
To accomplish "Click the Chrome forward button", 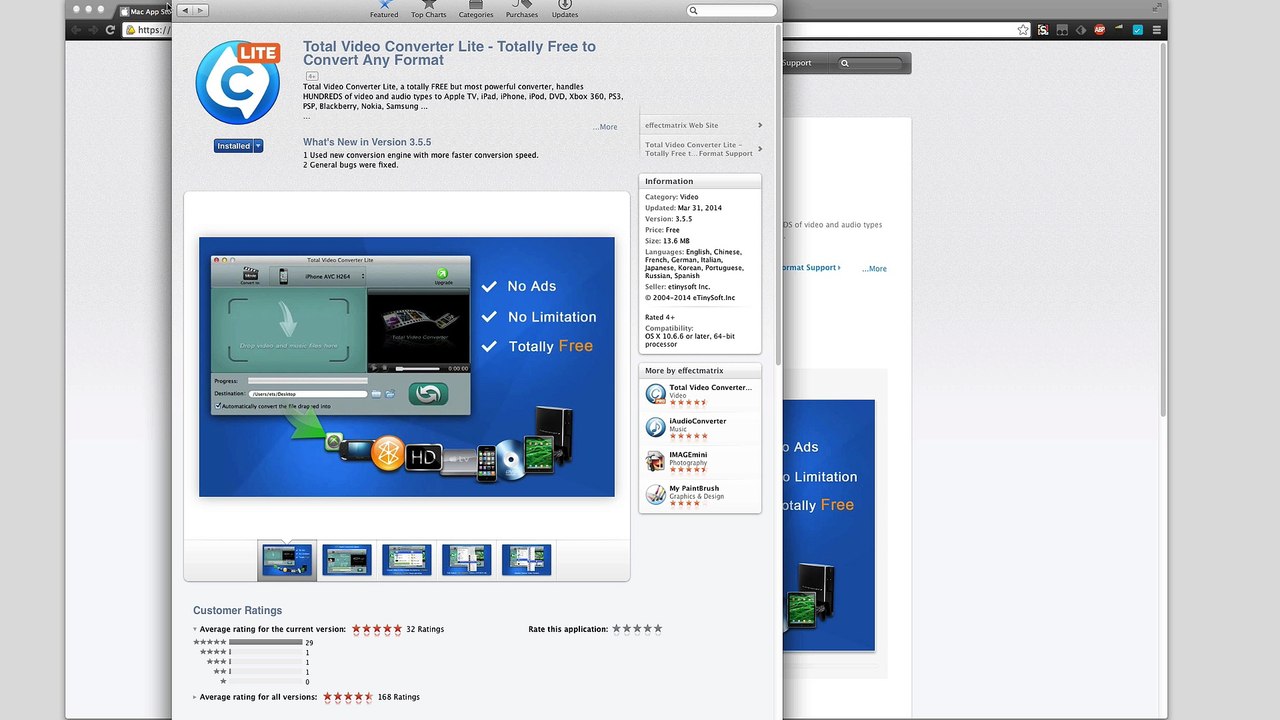I will click(93, 30).
